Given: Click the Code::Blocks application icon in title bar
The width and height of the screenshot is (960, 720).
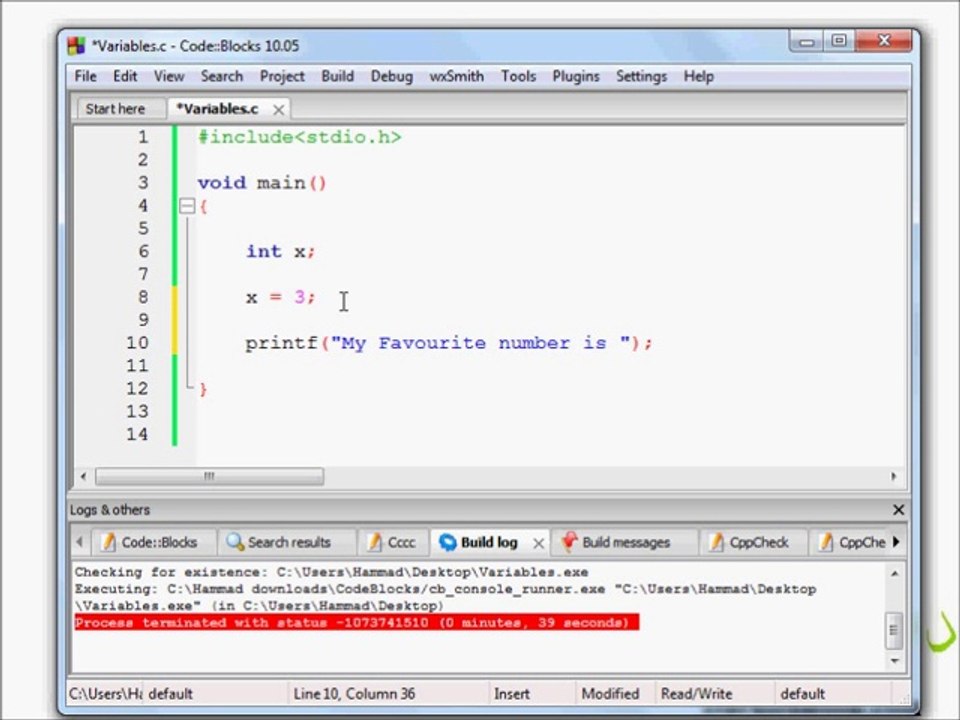Looking at the screenshot, I should (76, 46).
